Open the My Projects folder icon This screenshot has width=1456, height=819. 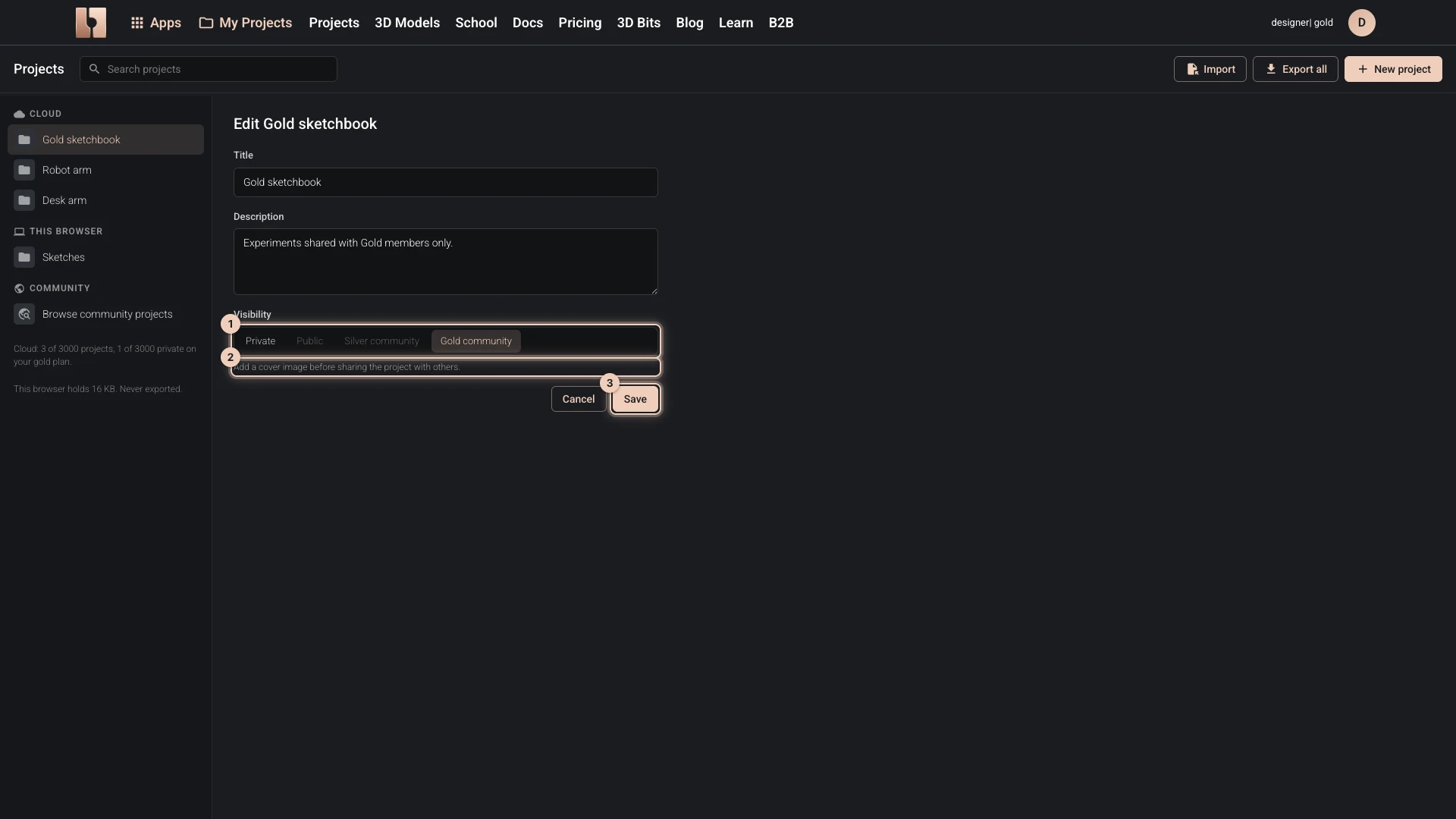coord(206,23)
